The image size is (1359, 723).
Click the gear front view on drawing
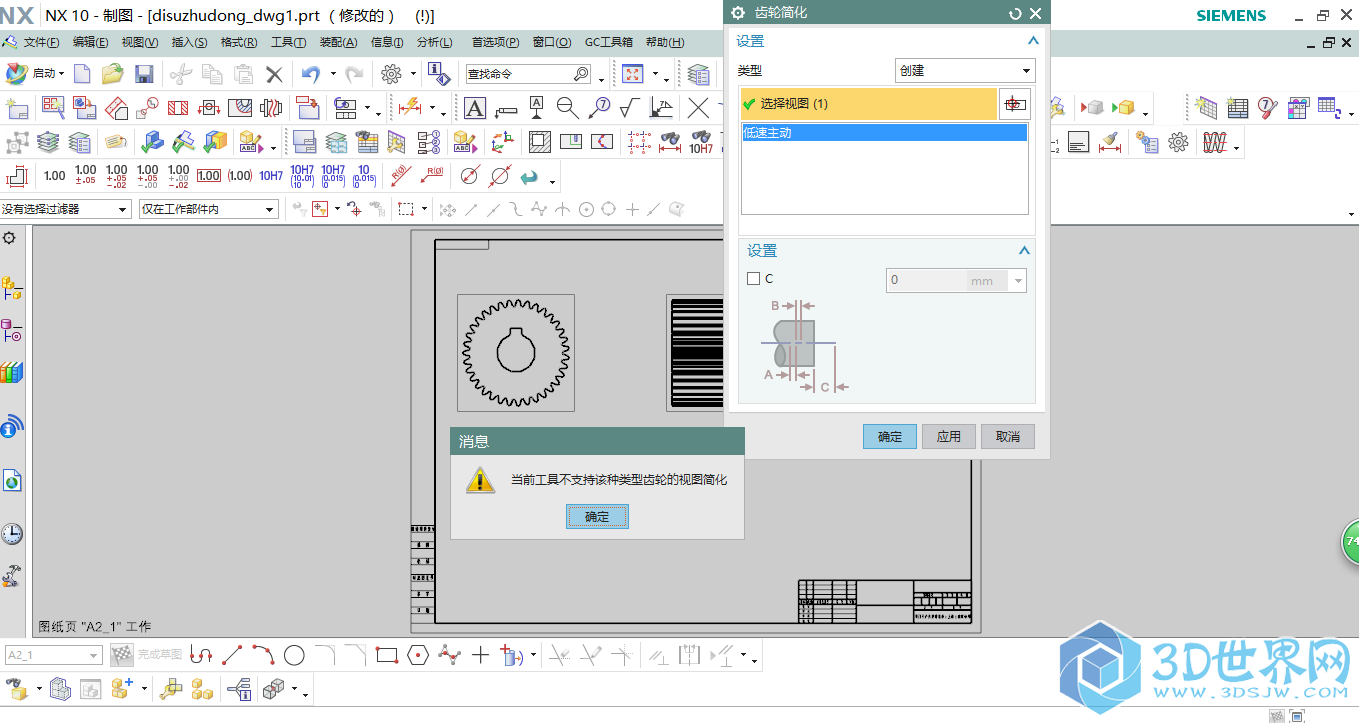click(516, 352)
